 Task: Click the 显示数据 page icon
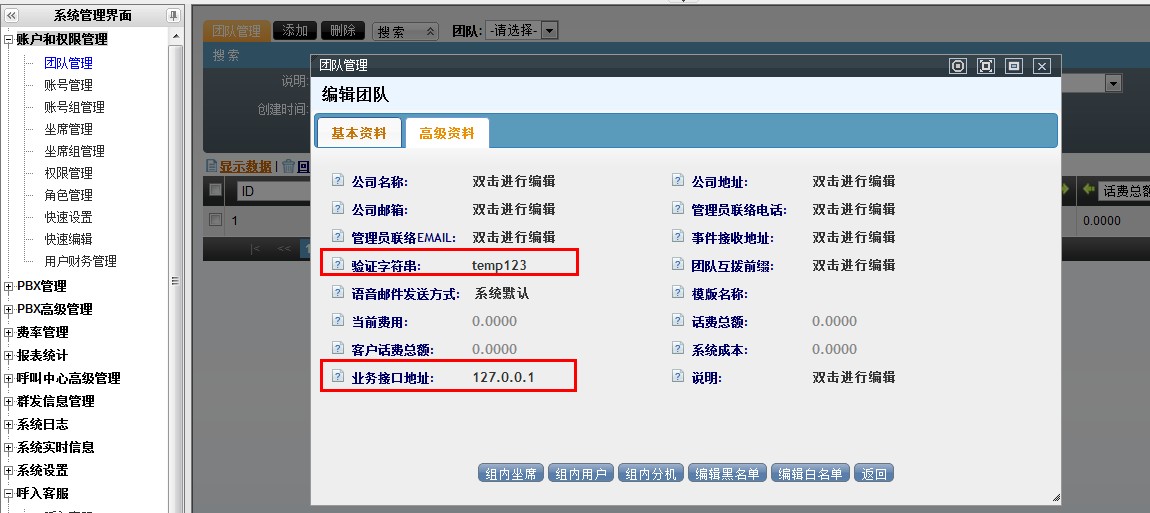click(211, 166)
